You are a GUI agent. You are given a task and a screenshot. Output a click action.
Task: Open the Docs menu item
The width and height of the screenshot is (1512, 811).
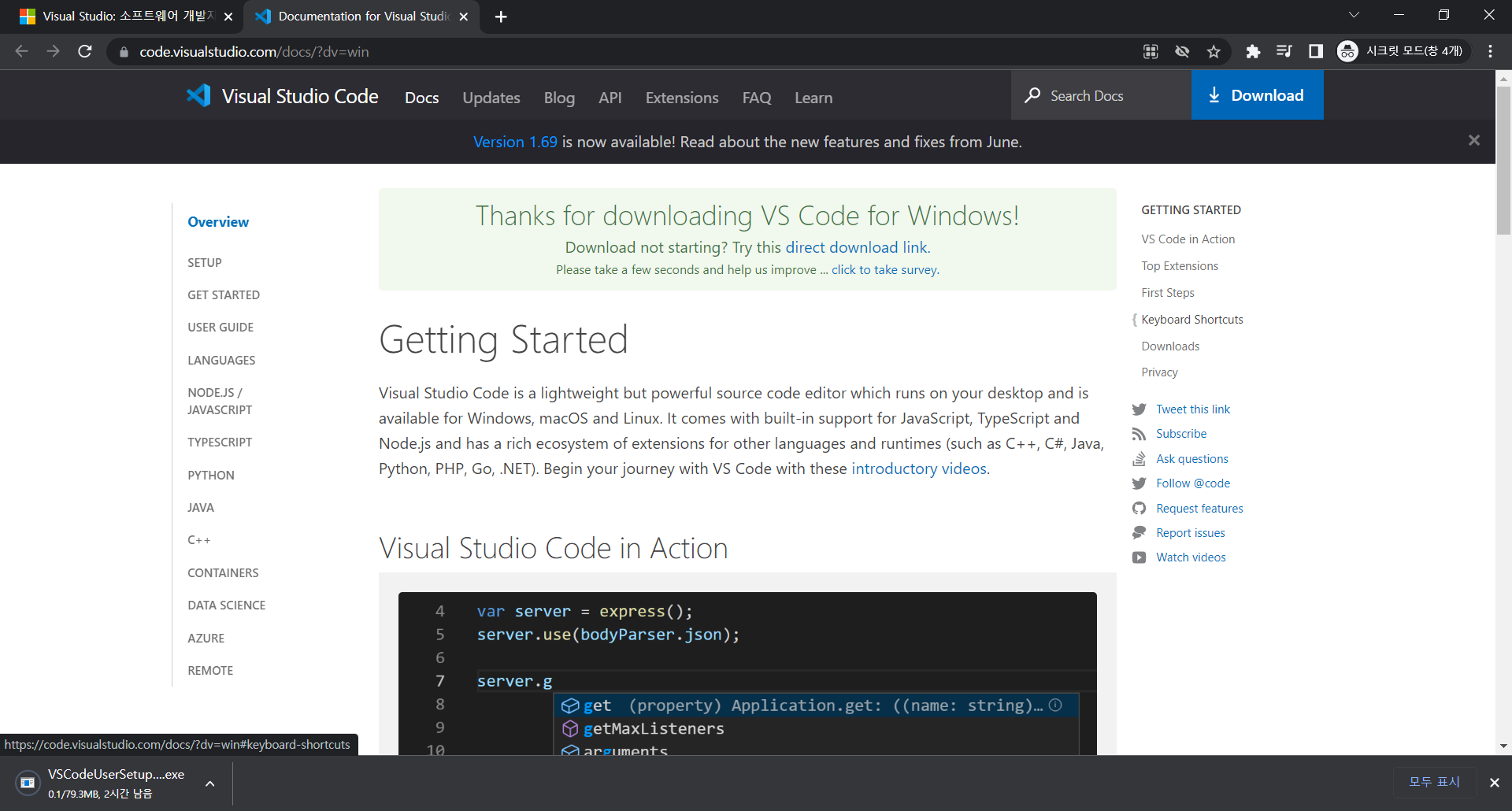tap(422, 98)
